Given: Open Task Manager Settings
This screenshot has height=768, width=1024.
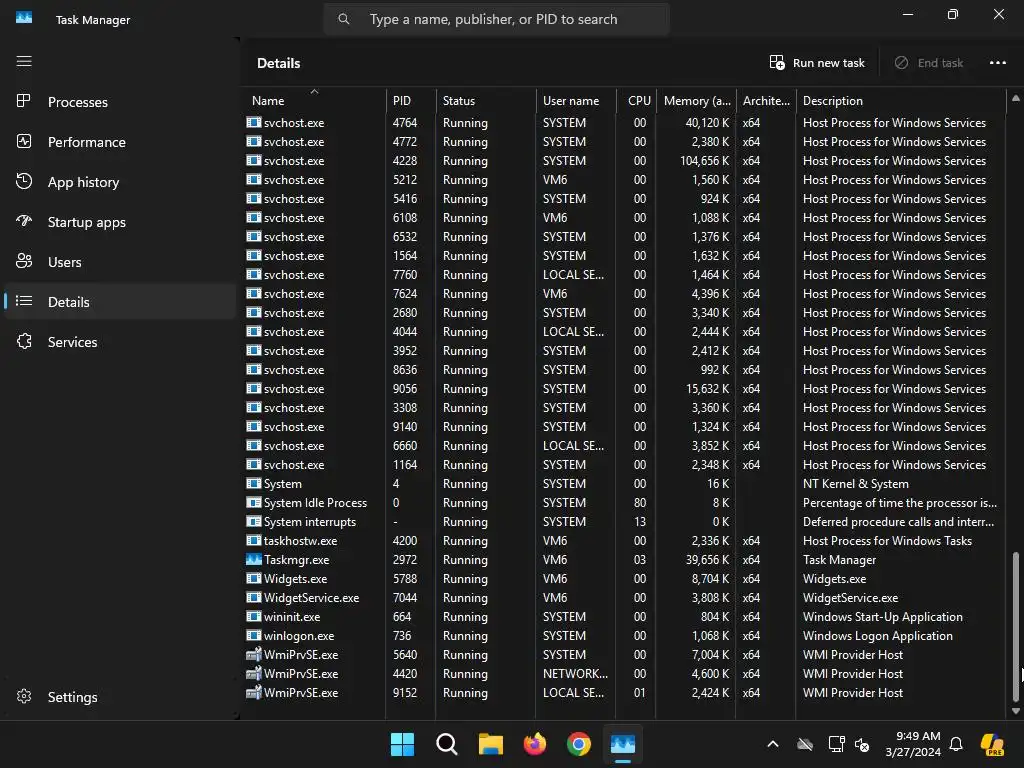Looking at the screenshot, I should (x=120, y=697).
